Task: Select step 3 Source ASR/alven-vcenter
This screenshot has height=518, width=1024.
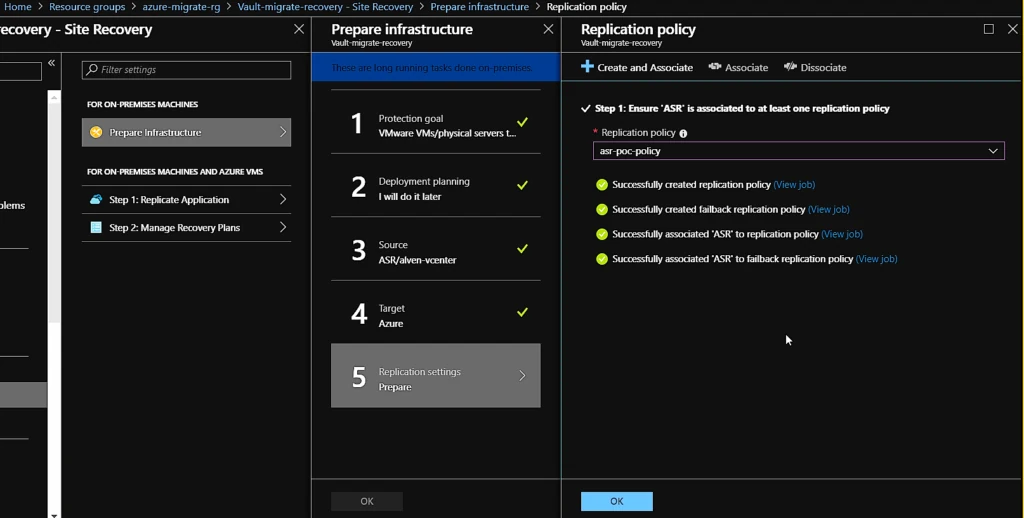Action: [436, 249]
